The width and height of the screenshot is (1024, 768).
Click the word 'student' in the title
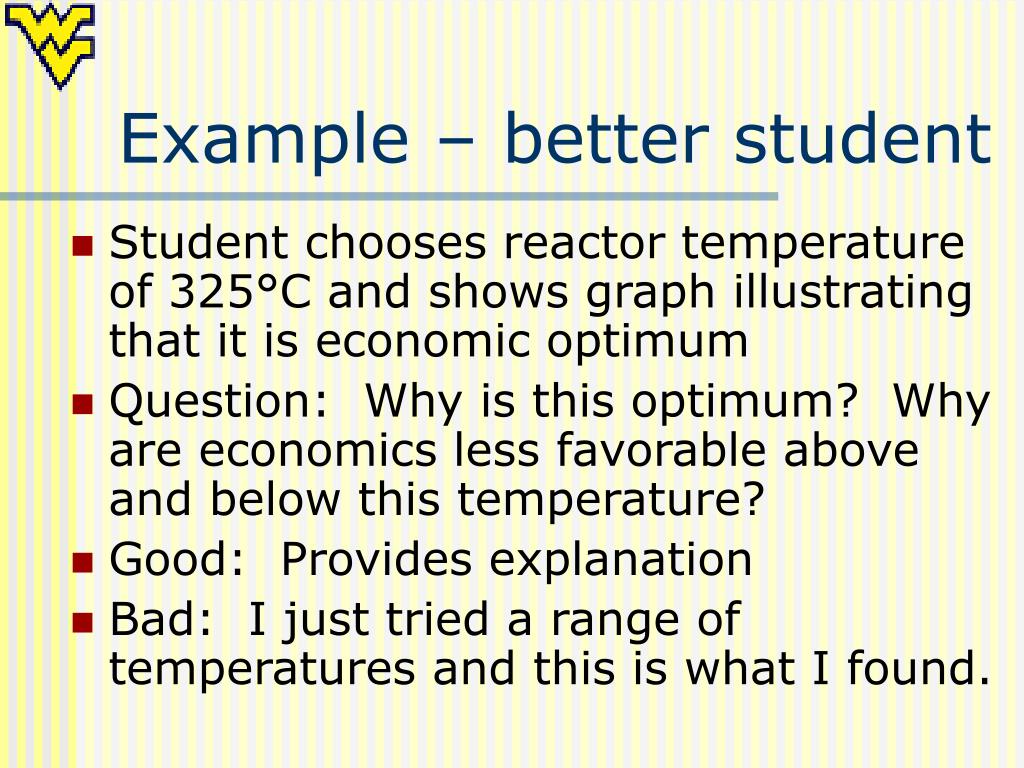click(x=863, y=138)
